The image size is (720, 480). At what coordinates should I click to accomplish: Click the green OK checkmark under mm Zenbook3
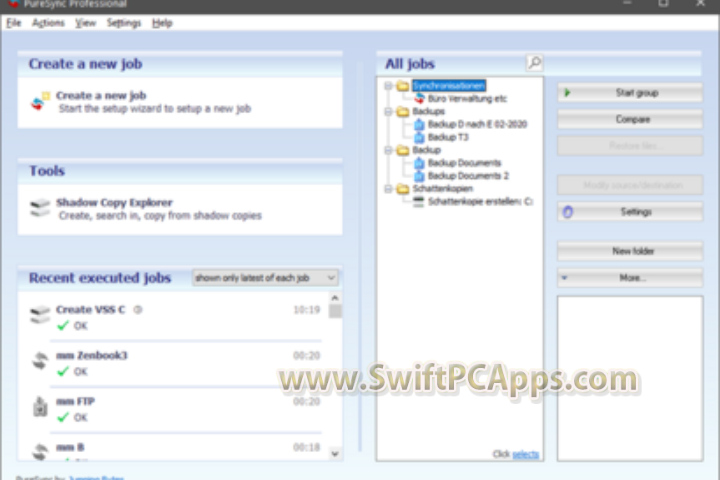pos(63,371)
